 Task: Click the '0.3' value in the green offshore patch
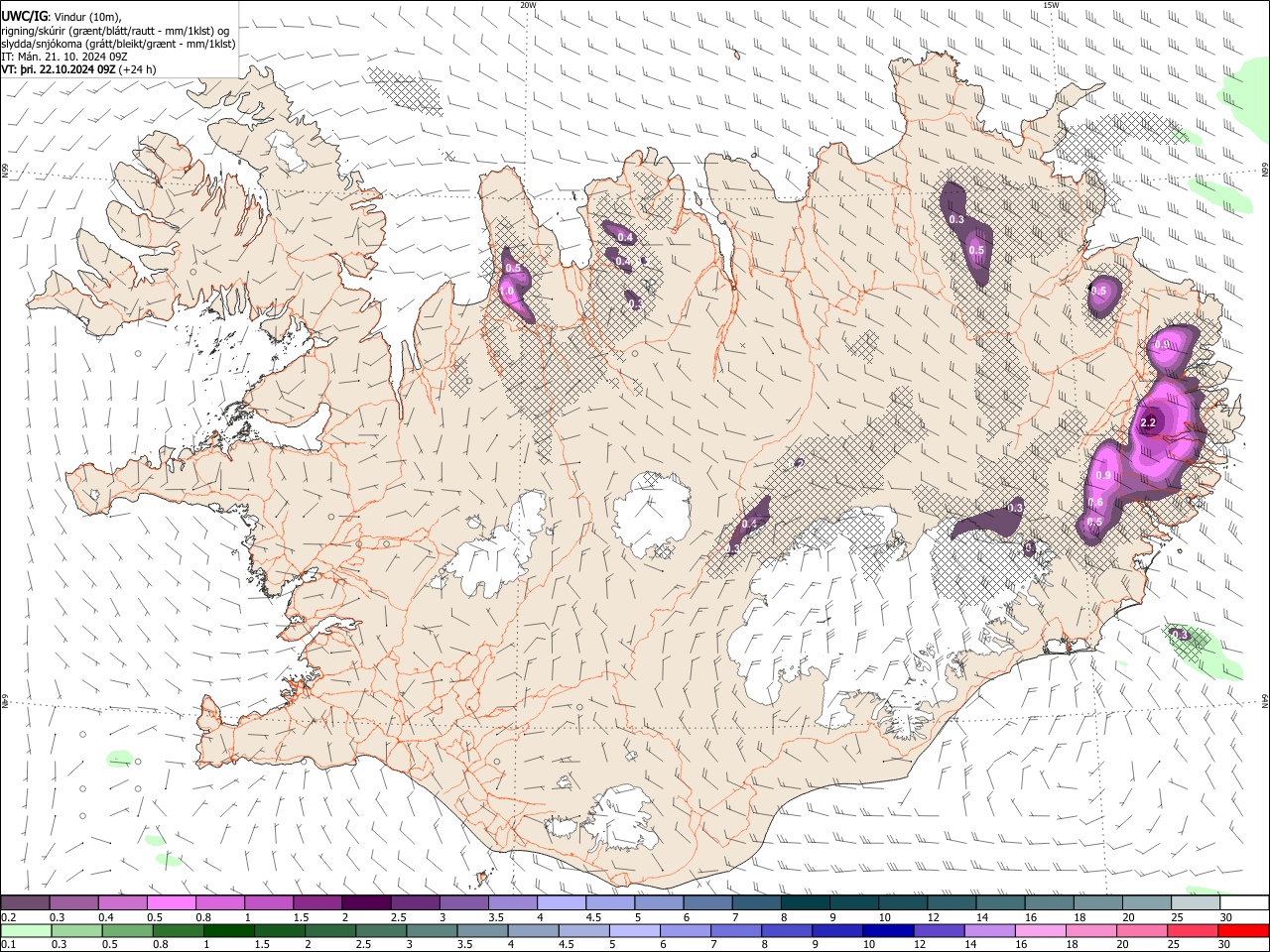click(x=1180, y=635)
